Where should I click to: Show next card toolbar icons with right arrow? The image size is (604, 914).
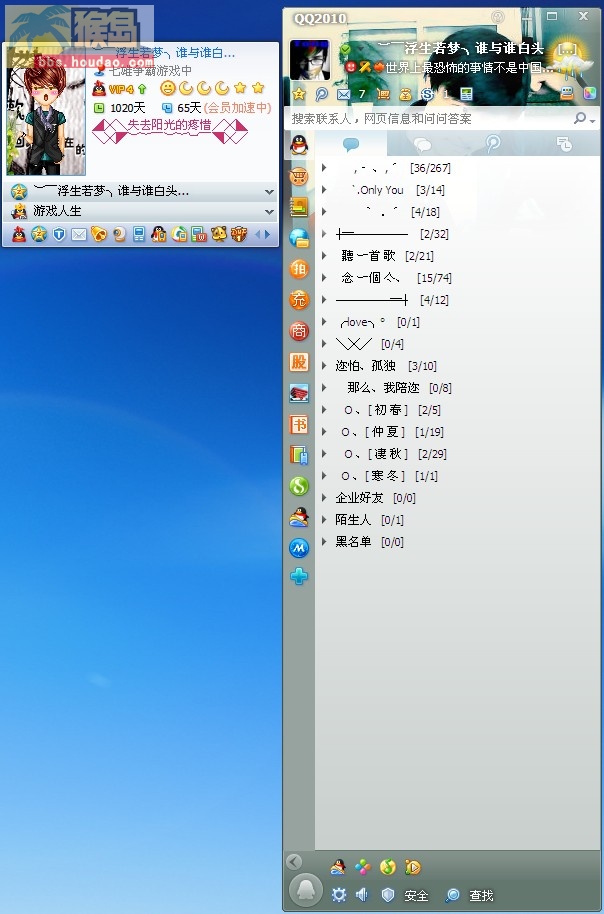click(268, 234)
